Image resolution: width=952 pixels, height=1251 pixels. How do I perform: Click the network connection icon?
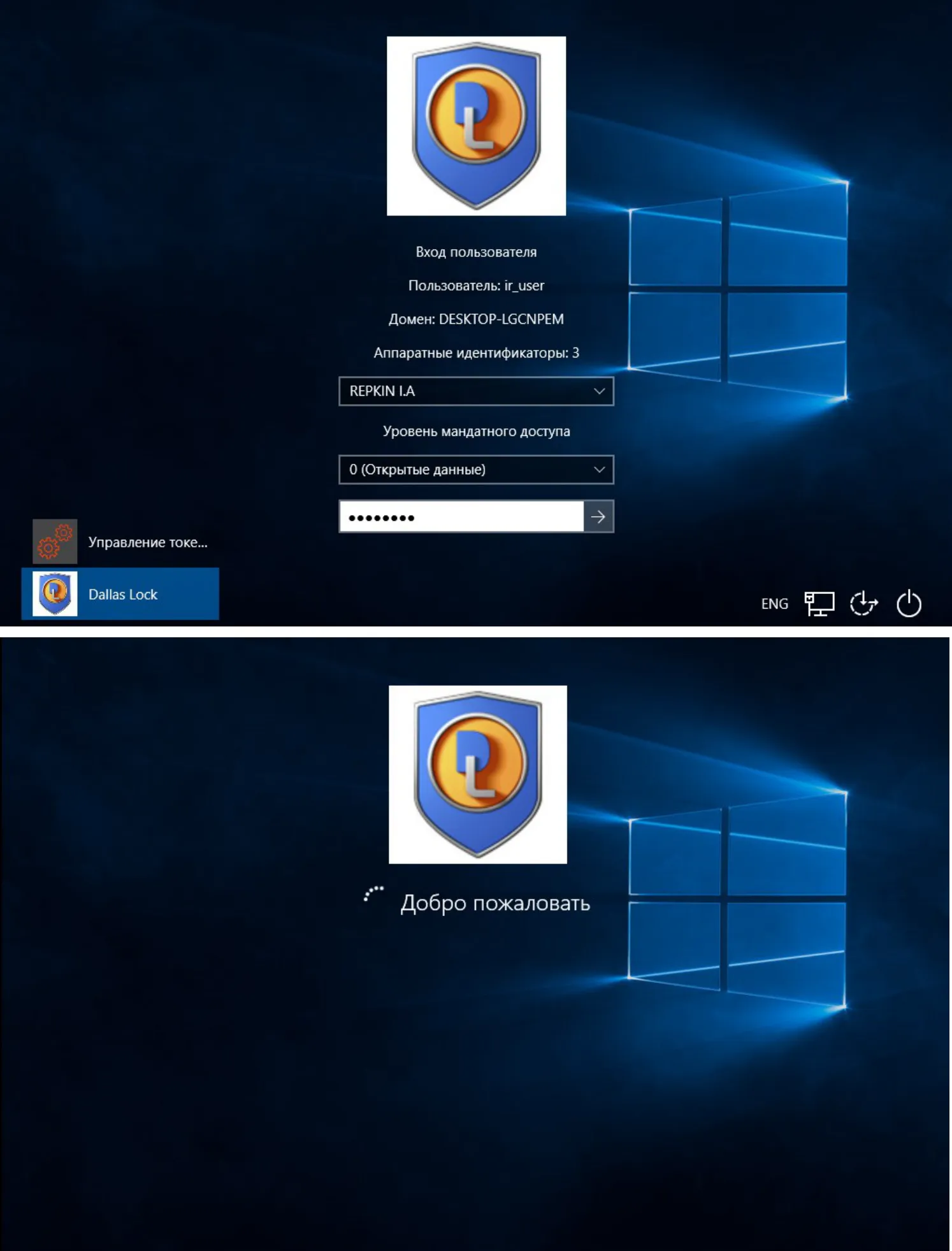click(x=819, y=604)
